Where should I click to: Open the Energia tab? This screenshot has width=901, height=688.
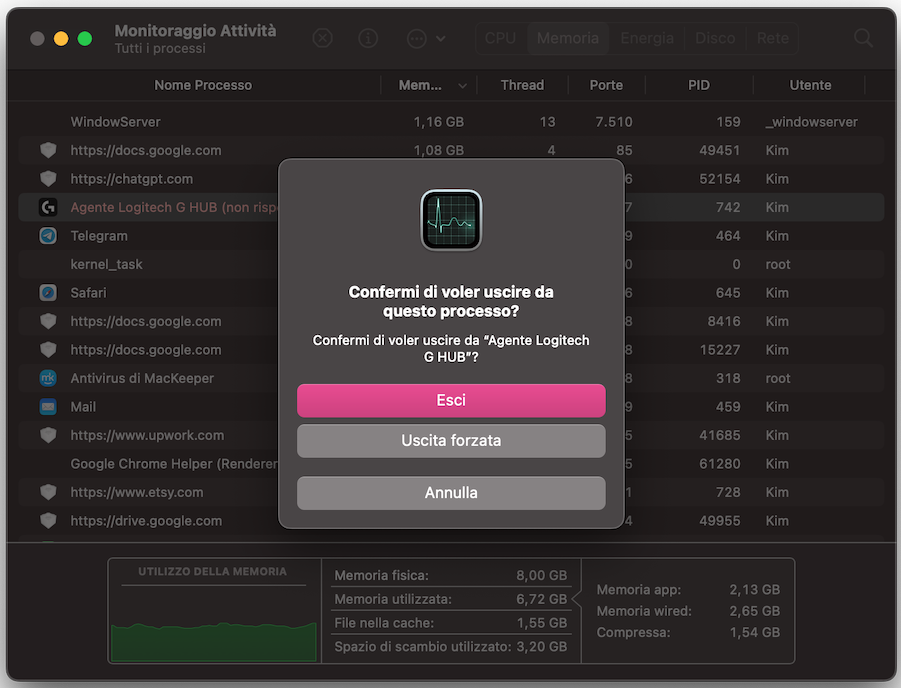tap(647, 38)
